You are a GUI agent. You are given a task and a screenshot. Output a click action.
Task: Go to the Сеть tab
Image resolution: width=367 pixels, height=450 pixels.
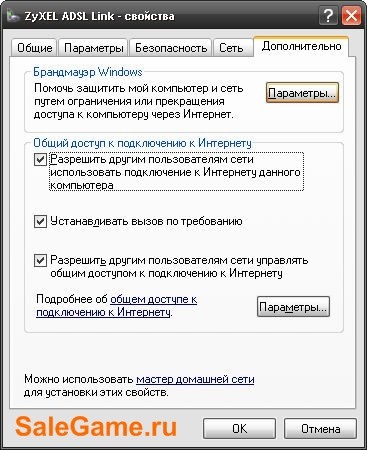231,48
